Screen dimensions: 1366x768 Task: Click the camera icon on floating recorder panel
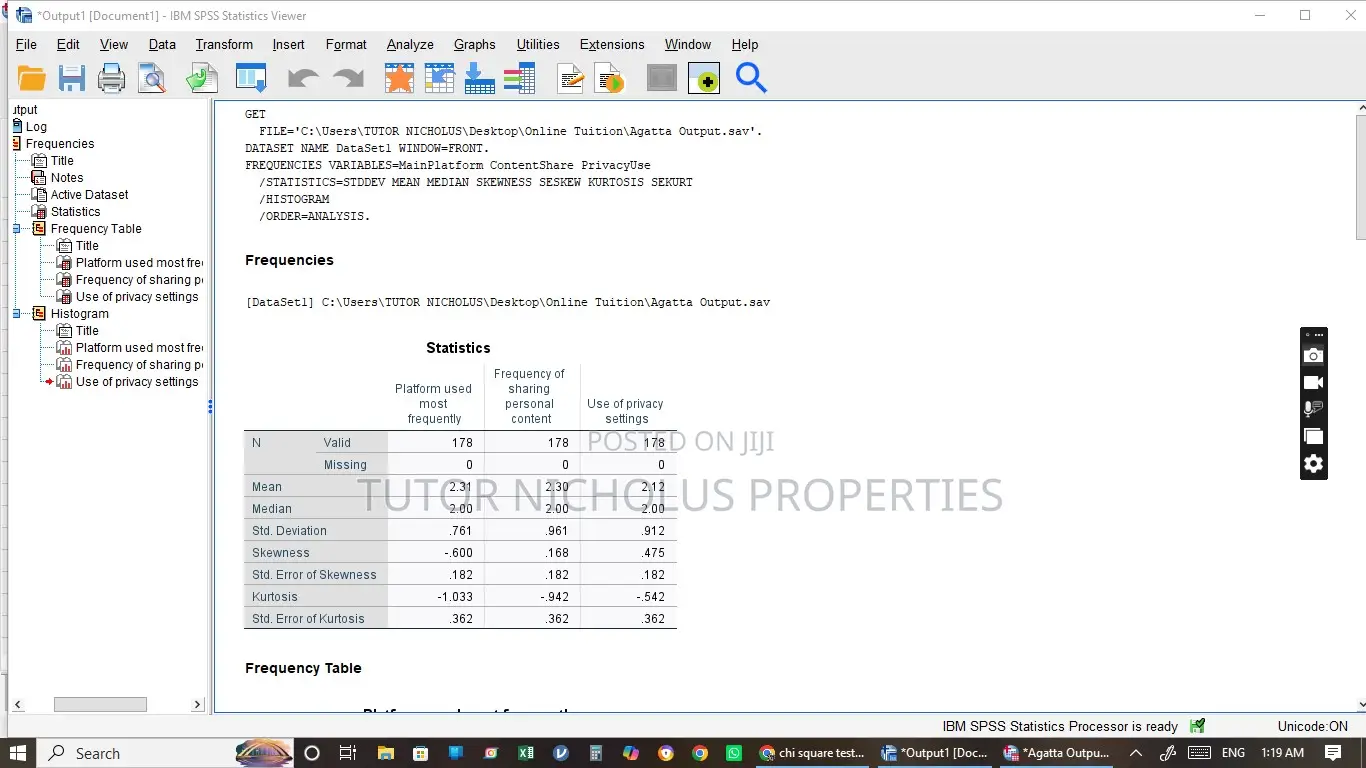(x=1313, y=355)
